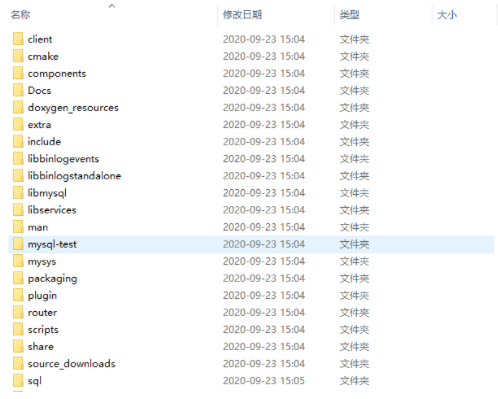
Task: Click the client row modified date
Action: pos(264,39)
